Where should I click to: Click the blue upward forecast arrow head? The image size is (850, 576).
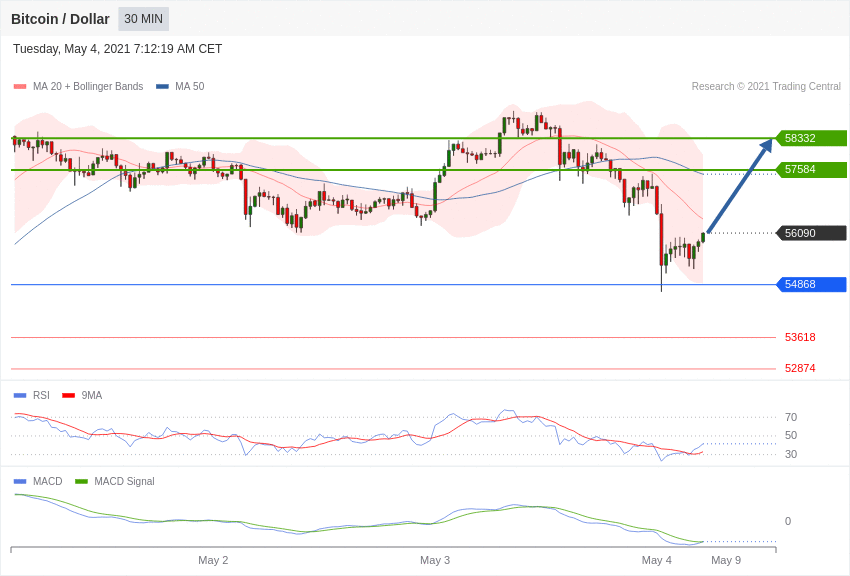(x=767, y=146)
